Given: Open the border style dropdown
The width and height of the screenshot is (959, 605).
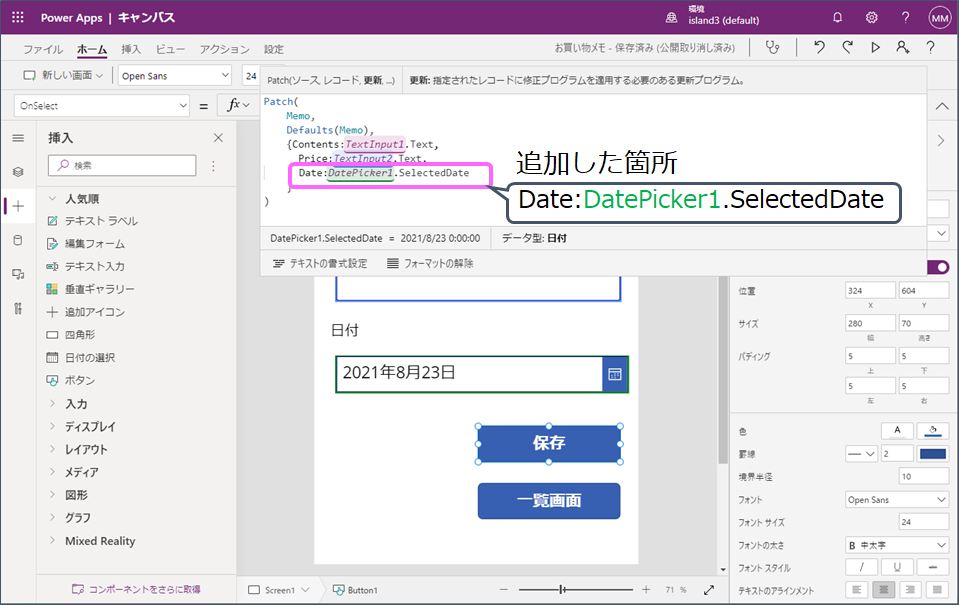Looking at the screenshot, I should (x=862, y=454).
